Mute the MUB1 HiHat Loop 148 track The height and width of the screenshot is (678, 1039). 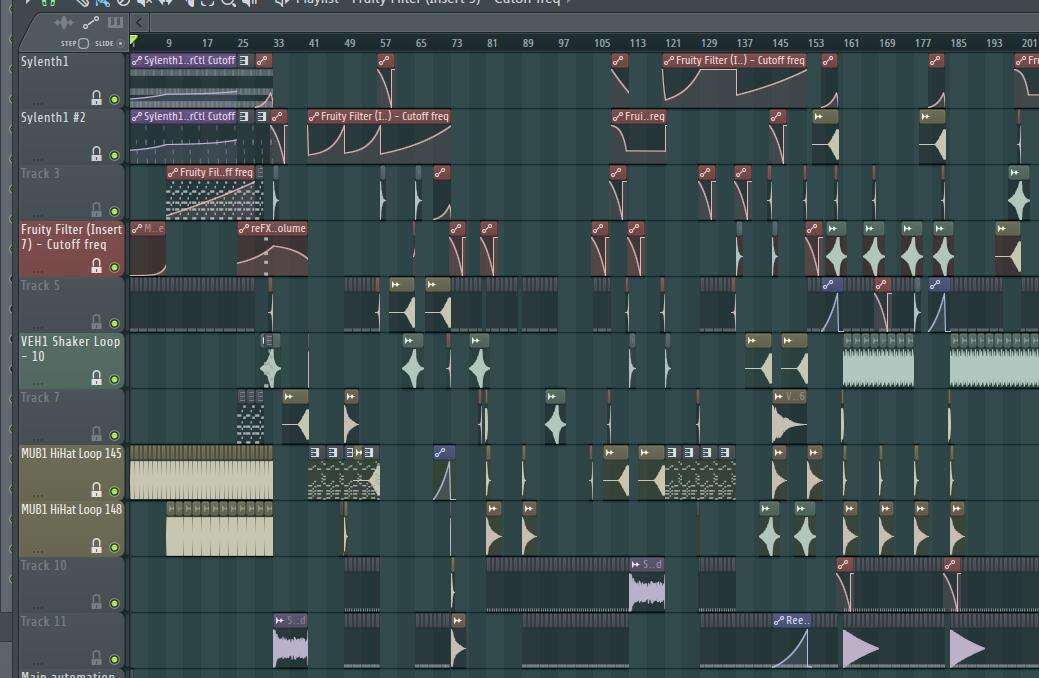click(114, 547)
